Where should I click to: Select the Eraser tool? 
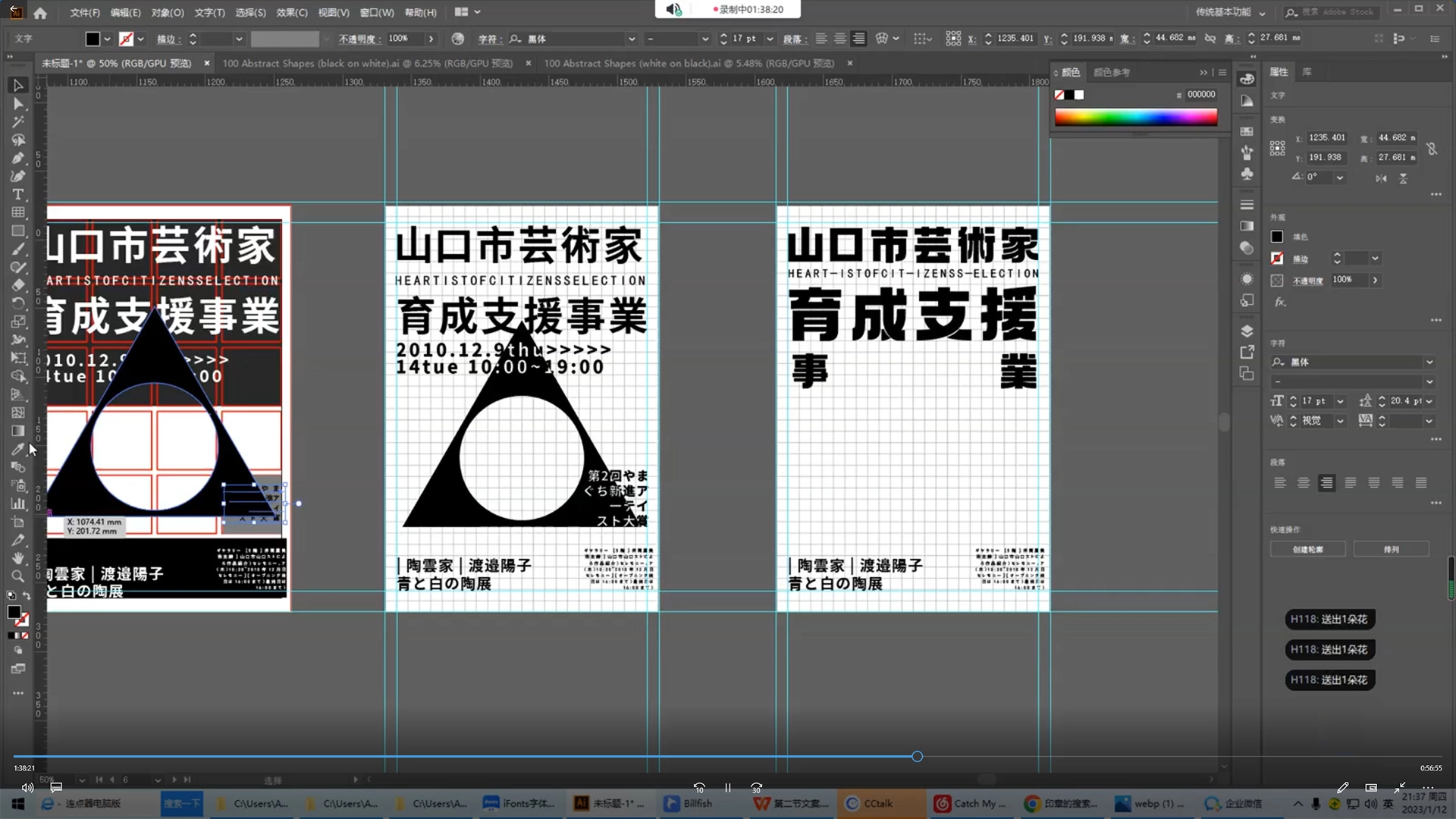tap(18, 285)
